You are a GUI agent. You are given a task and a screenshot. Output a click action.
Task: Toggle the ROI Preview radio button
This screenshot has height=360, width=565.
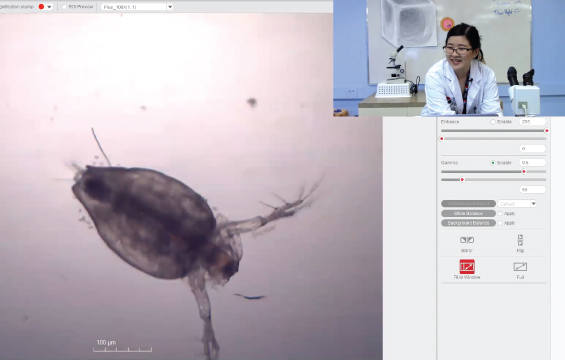pos(64,7)
